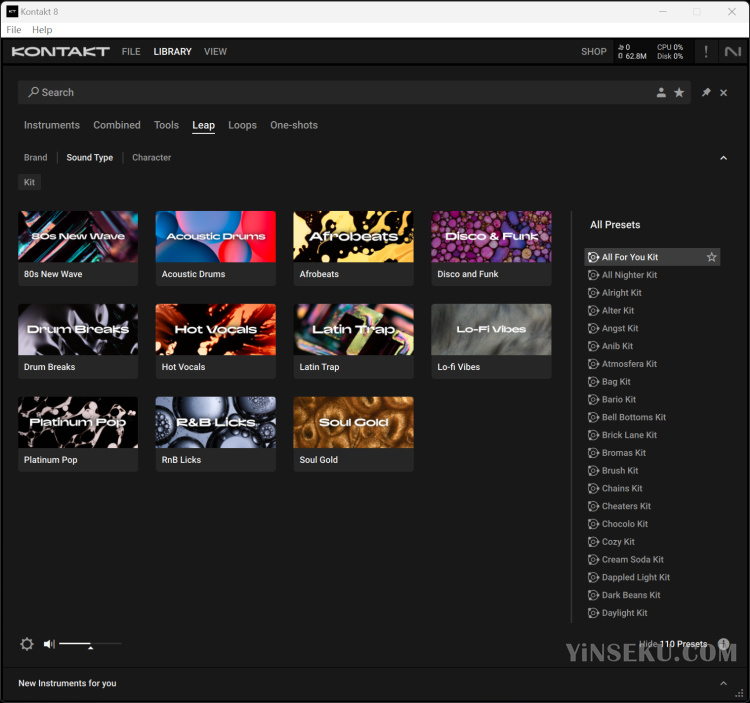750x703 pixels.
Task: Collapse the filter section with the chevron
Action: point(724,158)
